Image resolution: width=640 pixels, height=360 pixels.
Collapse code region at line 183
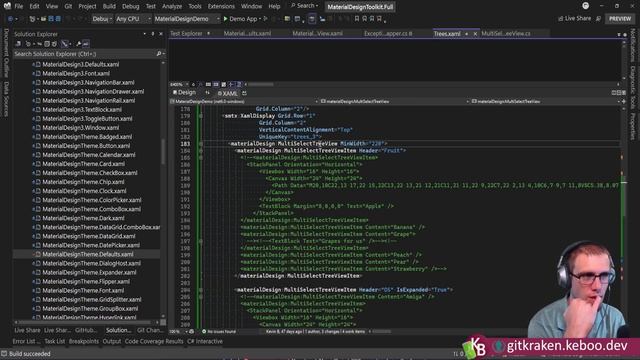[200, 144]
